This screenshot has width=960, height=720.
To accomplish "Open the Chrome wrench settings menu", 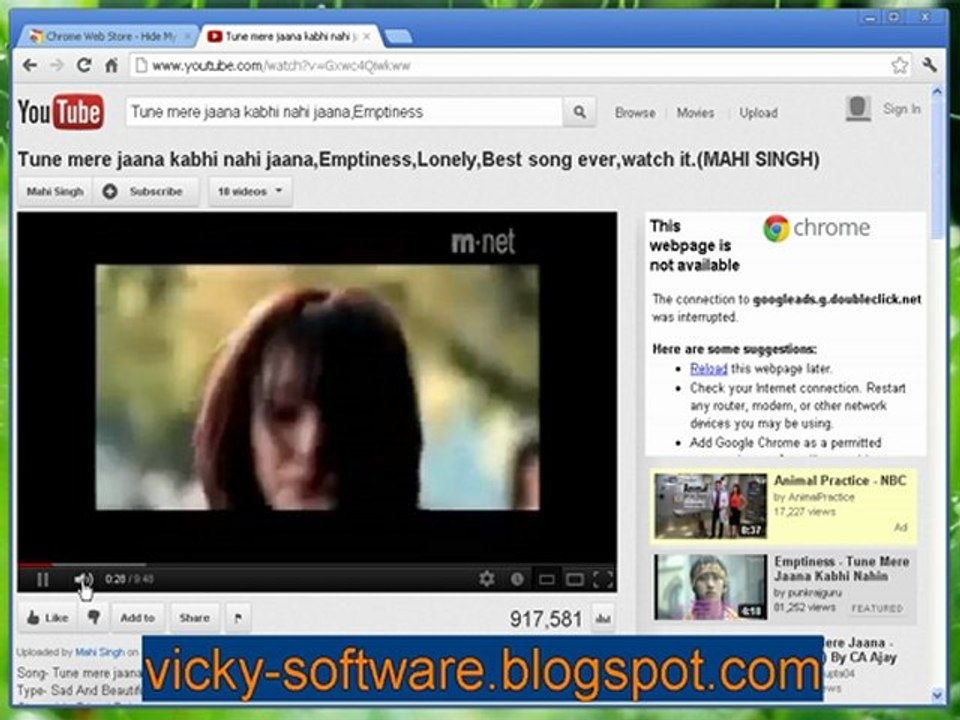I will (929, 64).
